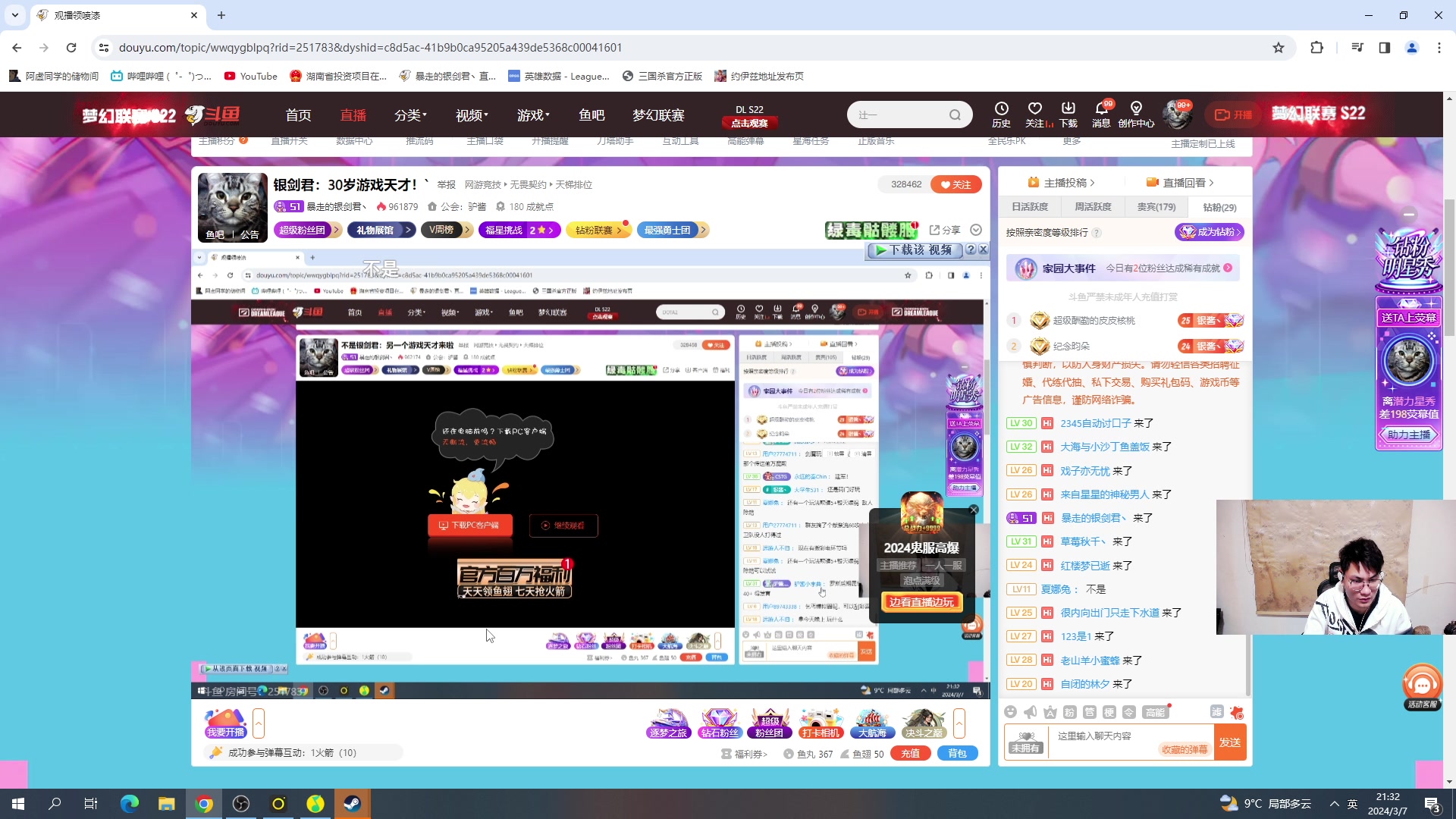Click the red 充值 recharge button

click(x=910, y=754)
